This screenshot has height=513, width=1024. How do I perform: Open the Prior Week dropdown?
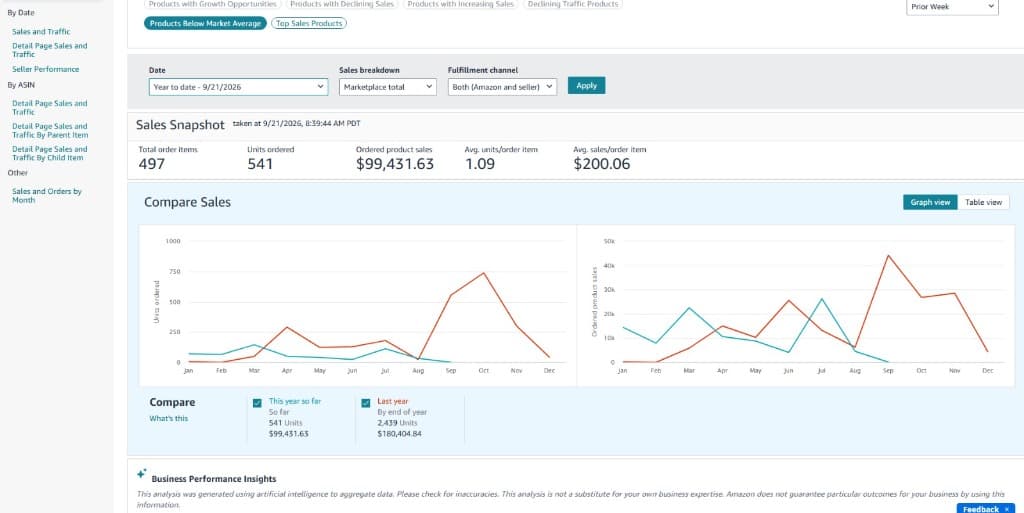(x=952, y=7)
